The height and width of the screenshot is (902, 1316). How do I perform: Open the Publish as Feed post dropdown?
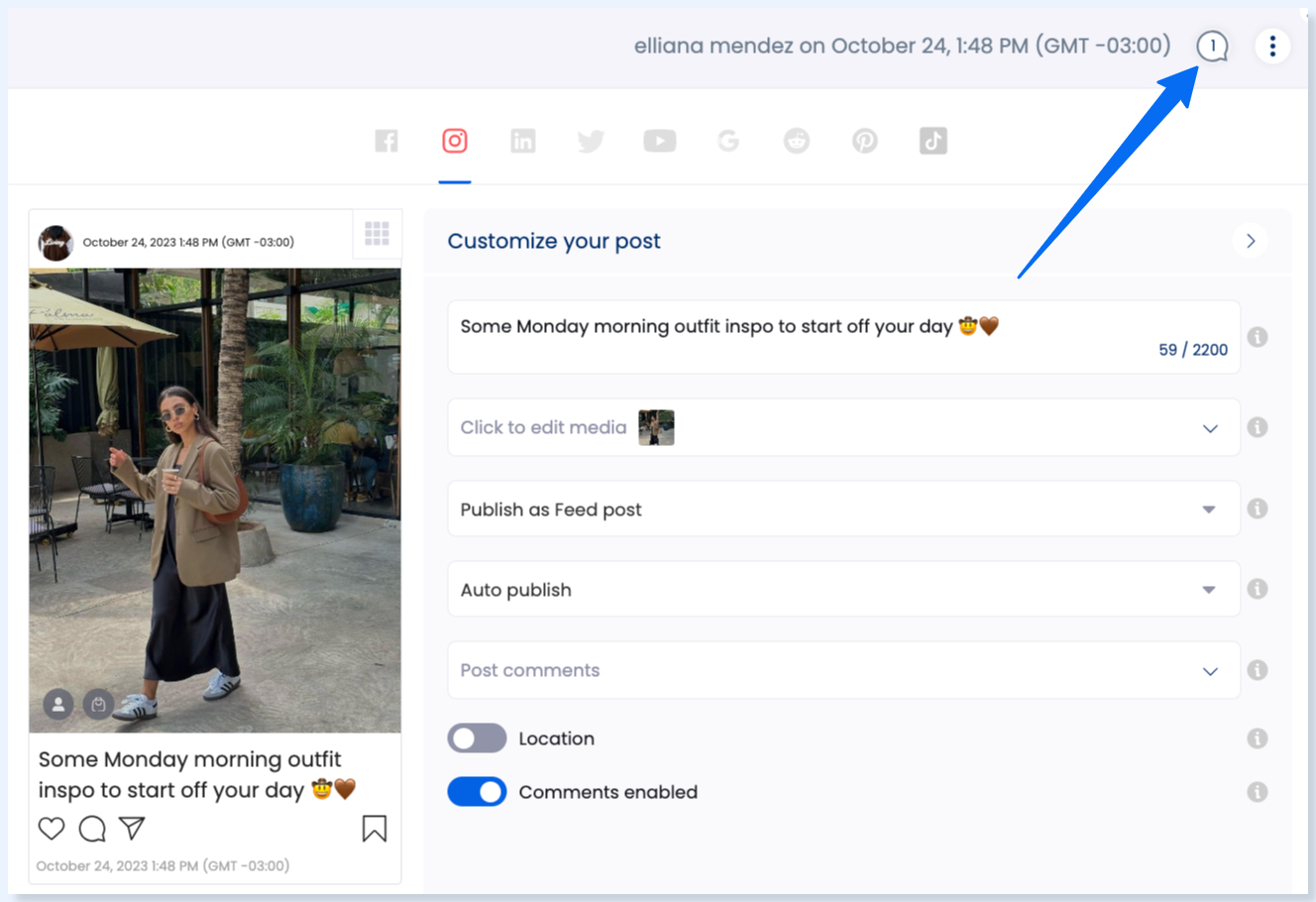tap(844, 508)
